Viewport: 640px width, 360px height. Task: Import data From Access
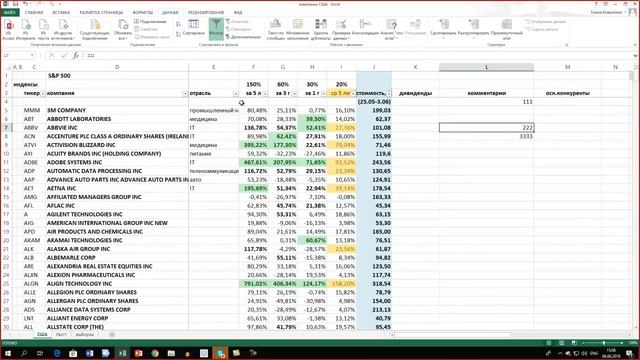point(9,29)
